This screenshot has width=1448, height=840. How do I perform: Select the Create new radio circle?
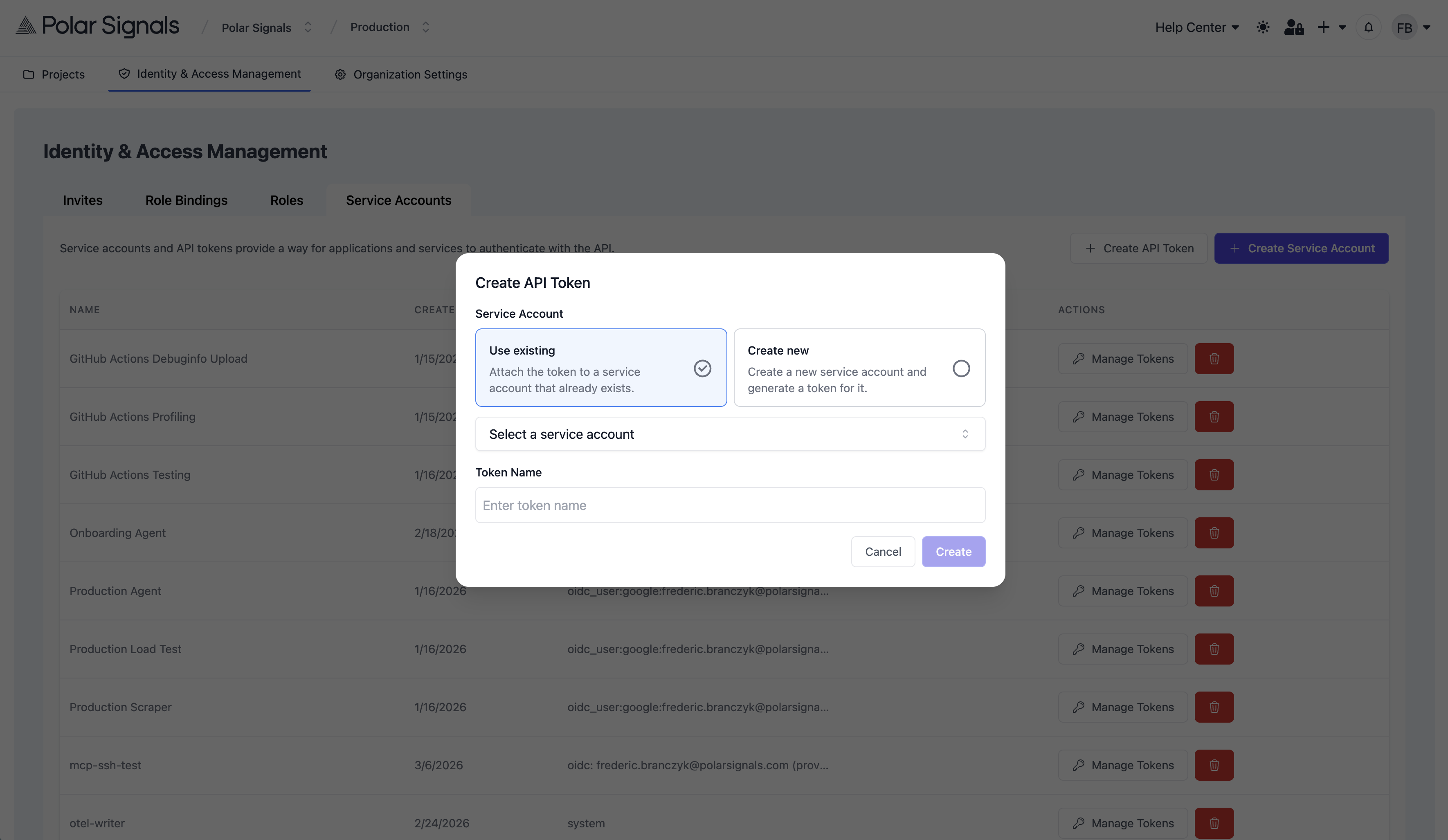pyautogui.click(x=961, y=368)
